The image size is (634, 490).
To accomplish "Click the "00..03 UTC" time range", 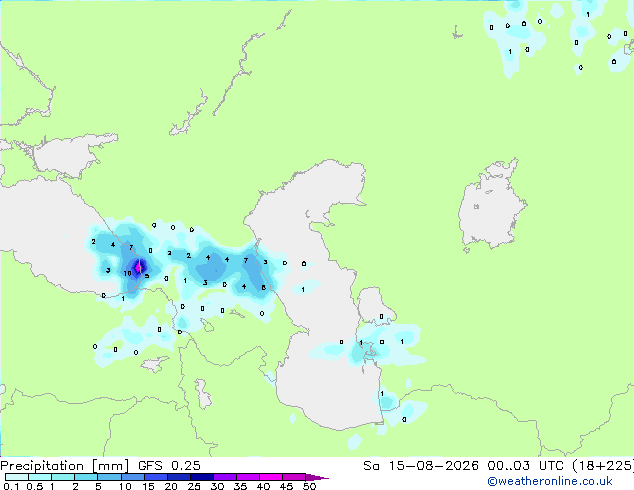I will coord(525,466).
